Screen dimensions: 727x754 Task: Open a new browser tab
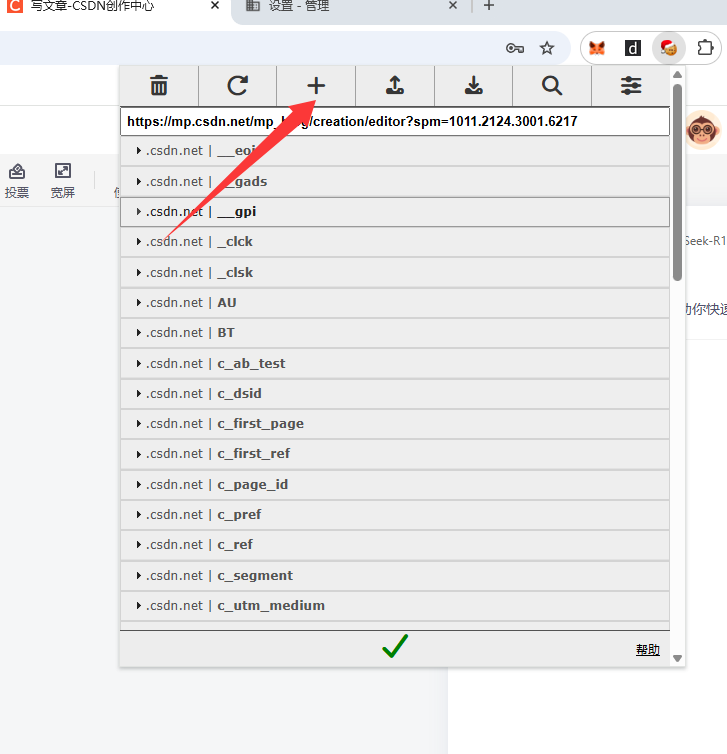coord(489,6)
